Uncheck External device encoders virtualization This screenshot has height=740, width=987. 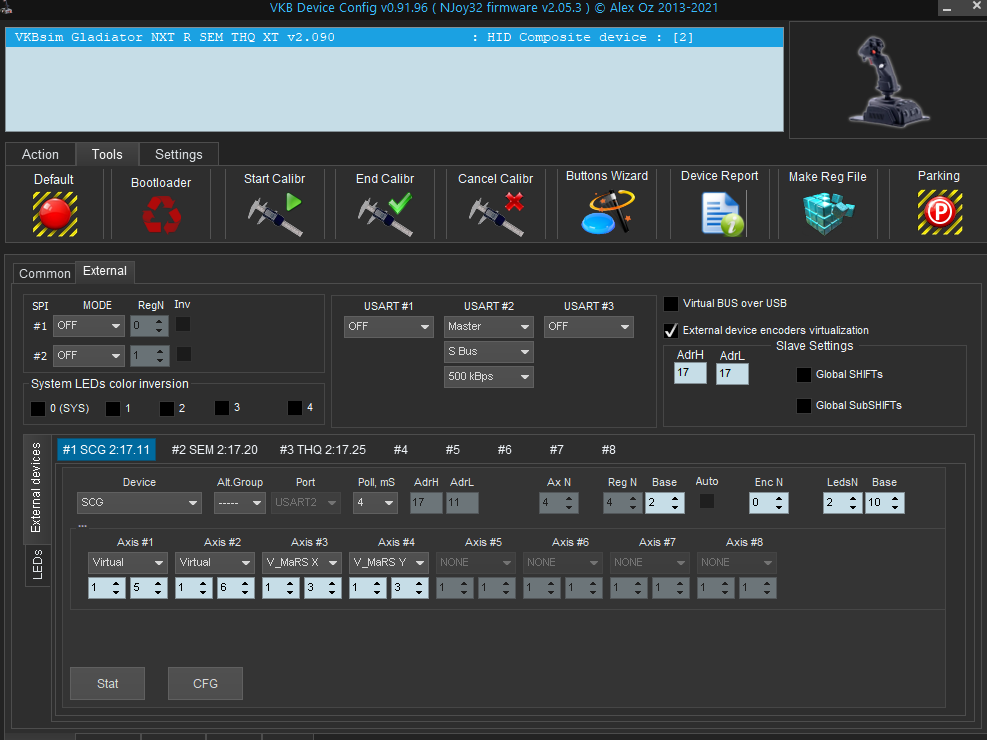671,330
